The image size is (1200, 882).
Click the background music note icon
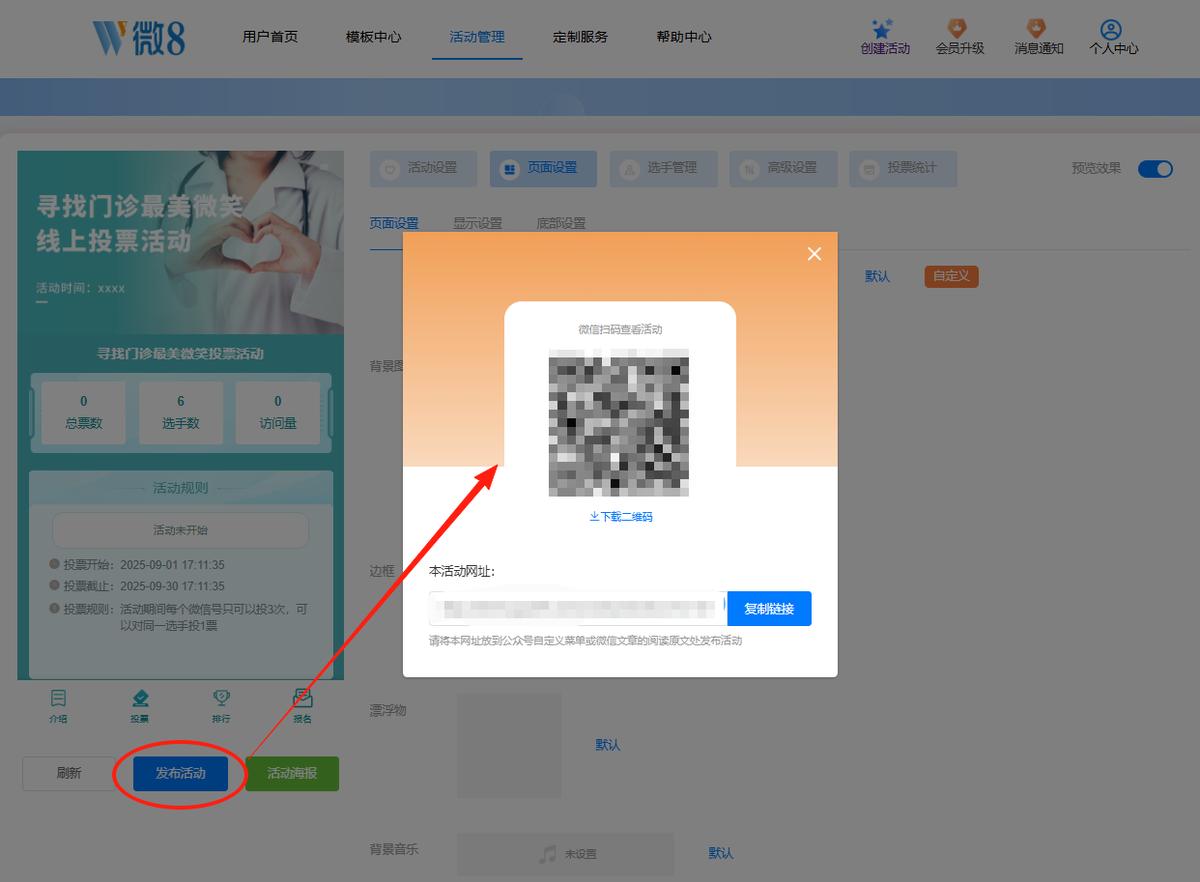[547, 854]
